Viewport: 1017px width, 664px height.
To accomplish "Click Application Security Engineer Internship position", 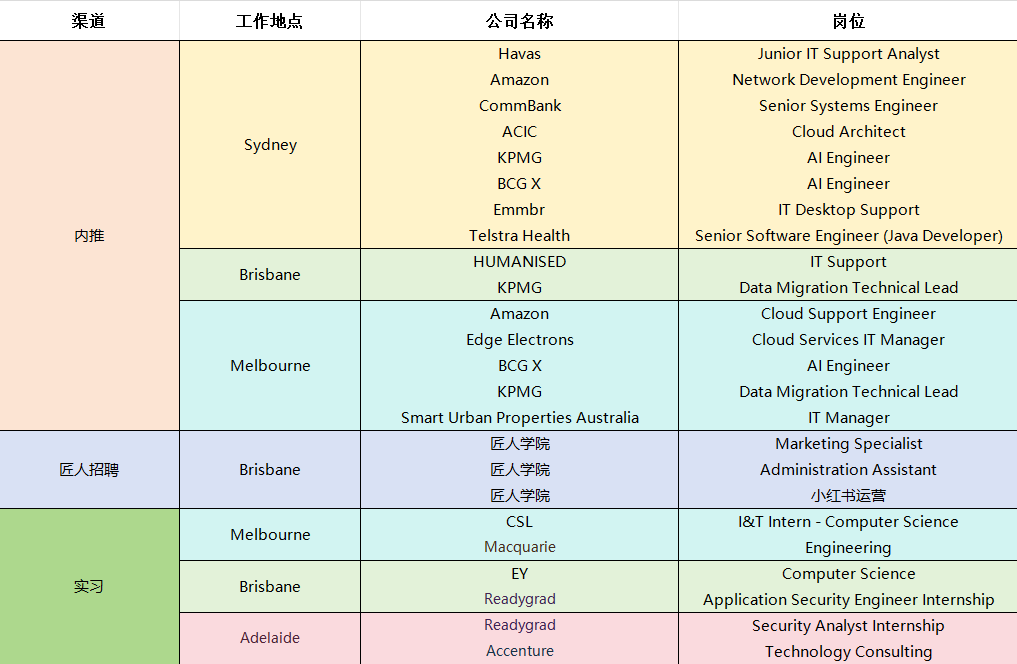I will coord(848,600).
